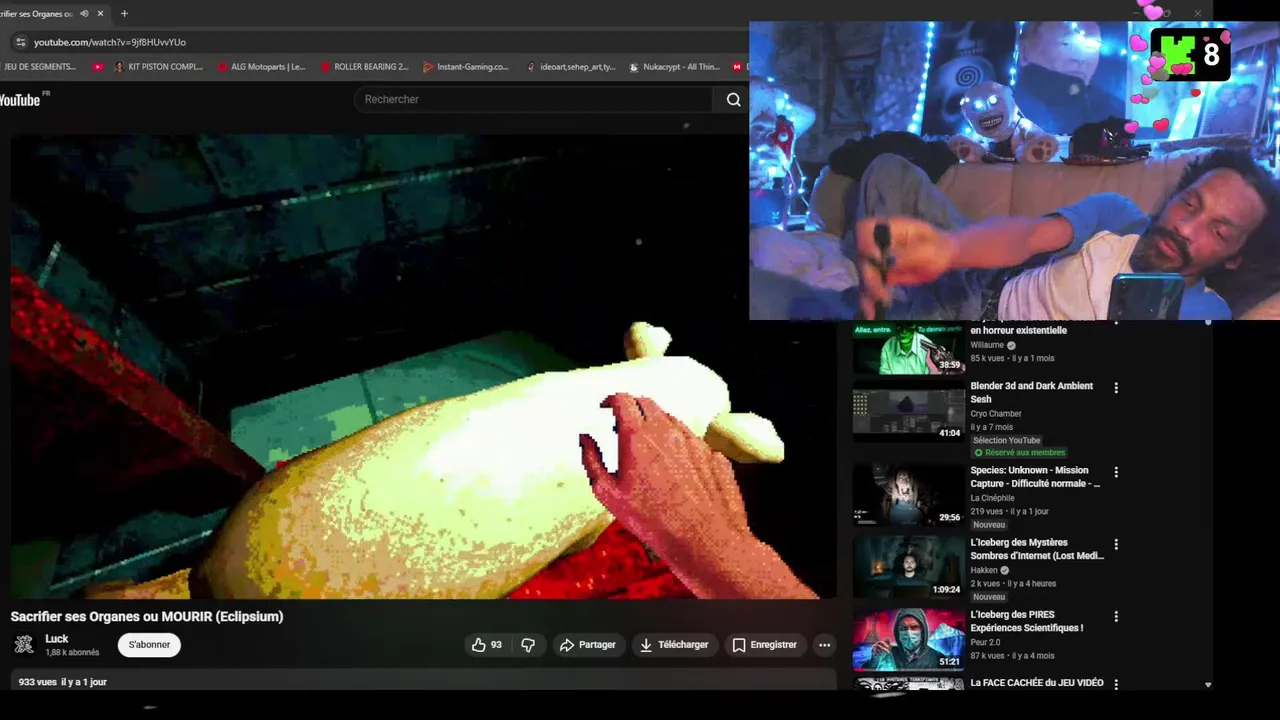Image resolution: width=1280 pixels, height=720 pixels.
Task: Open L'Iceberg des Mystères Sombres thumbnail
Action: pos(908,567)
